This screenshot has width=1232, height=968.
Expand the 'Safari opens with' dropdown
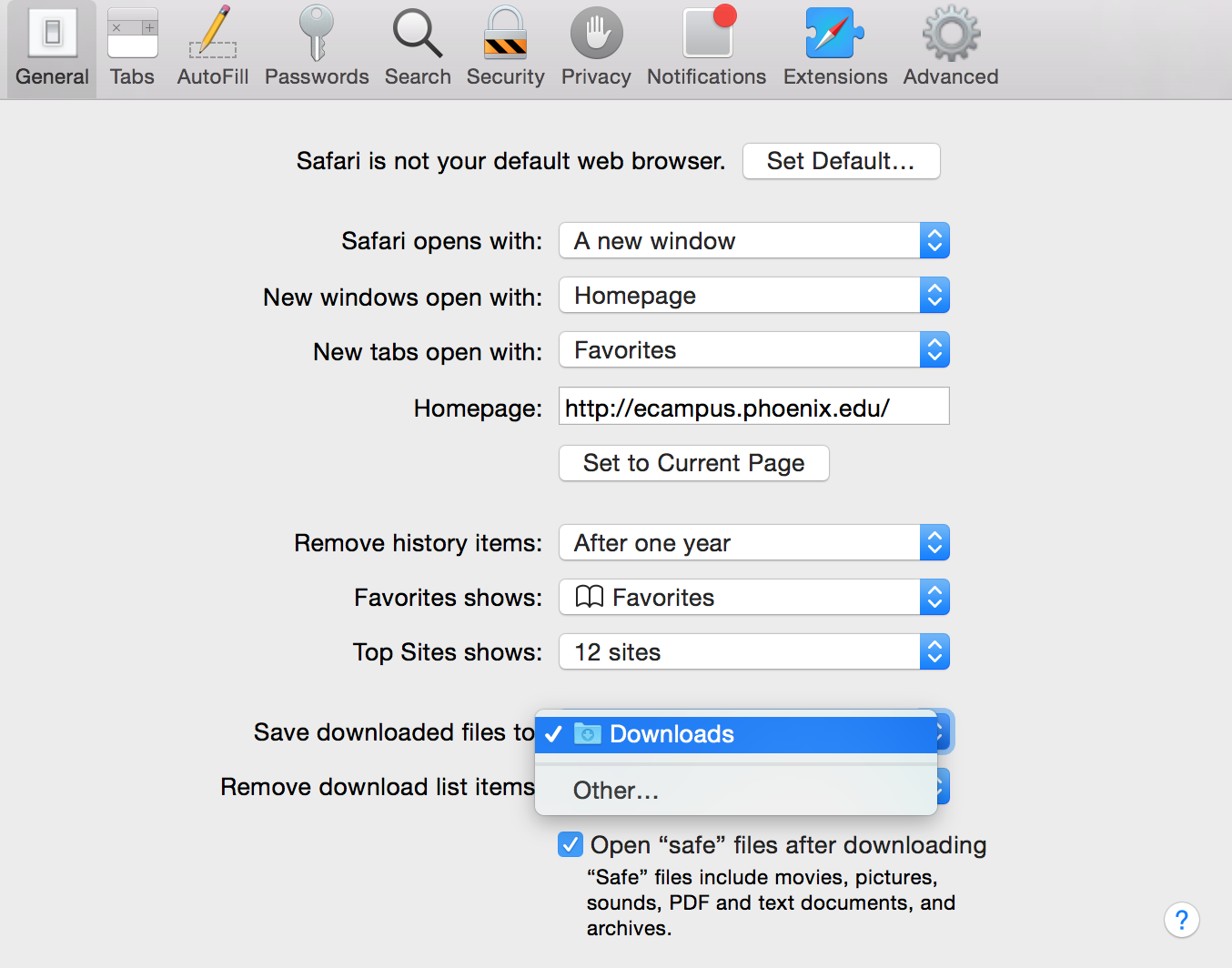(x=754, y=241)
